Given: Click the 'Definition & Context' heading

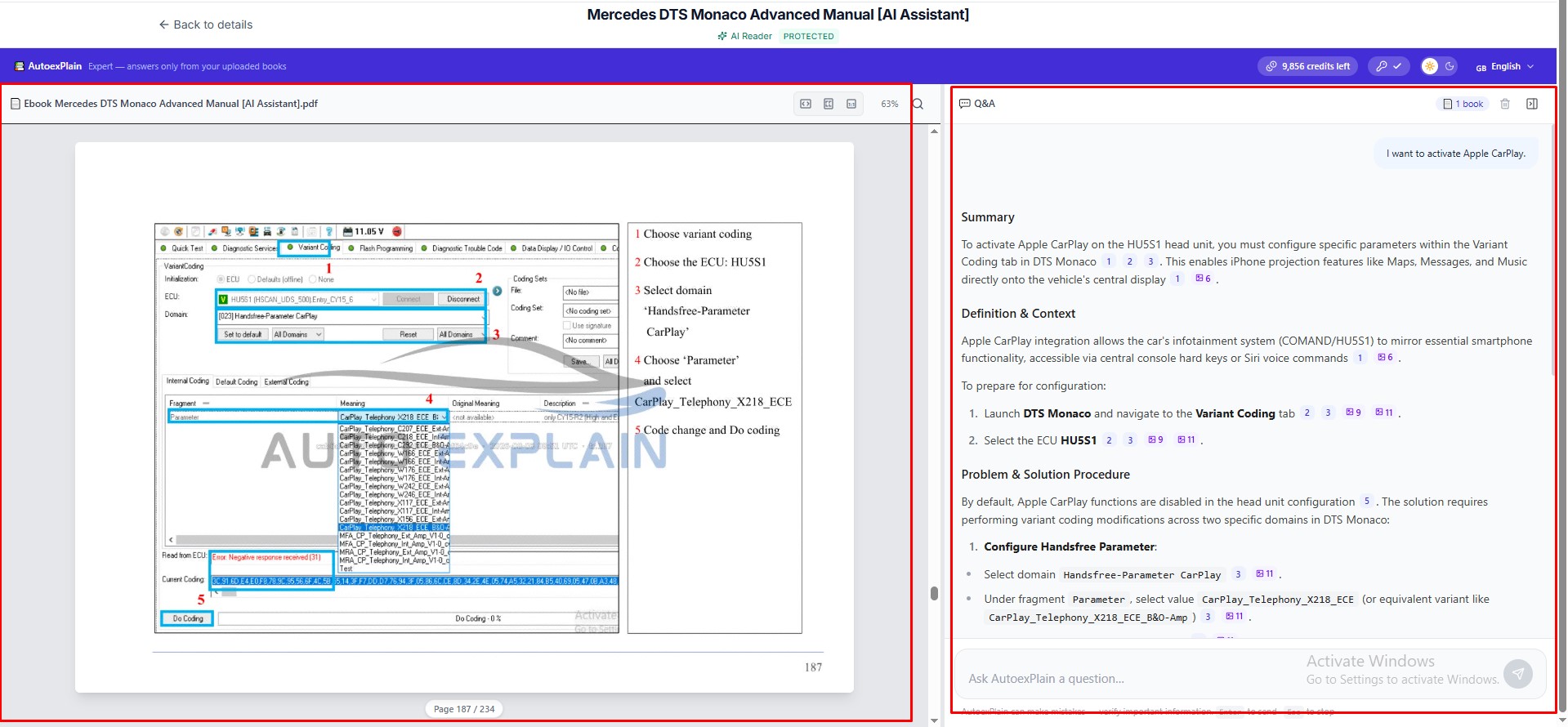Looking at the screenshot, I should click(x=1018, y=314).
